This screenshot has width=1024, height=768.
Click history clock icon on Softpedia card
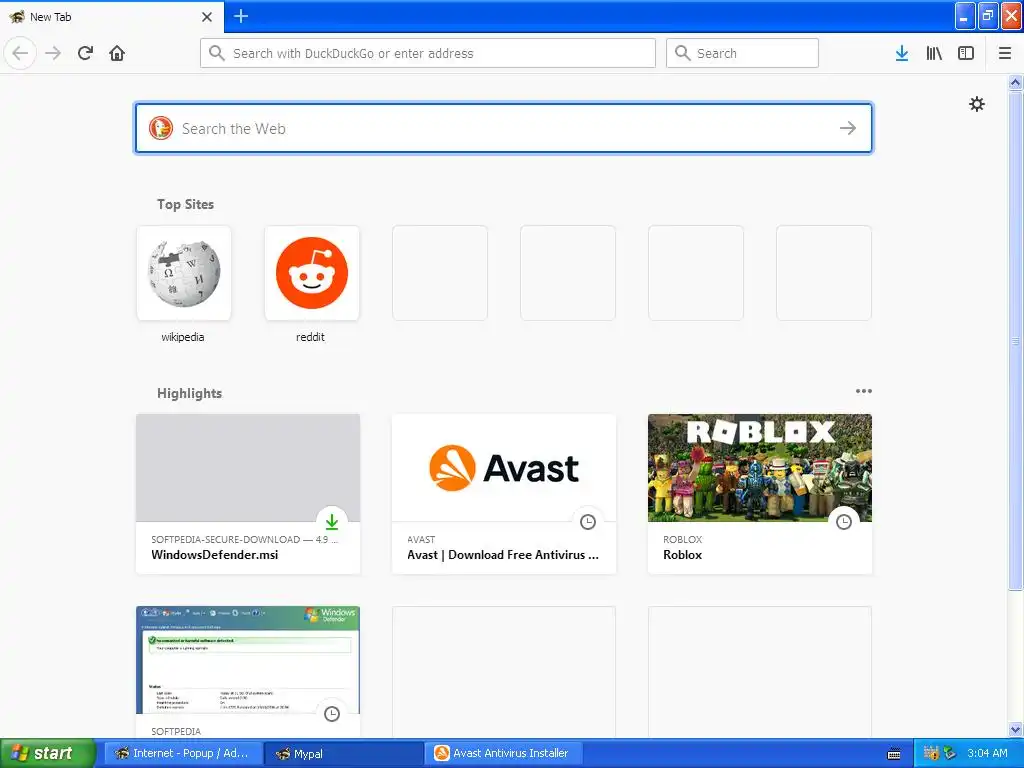pyautogui.click(x=332, y=714)
